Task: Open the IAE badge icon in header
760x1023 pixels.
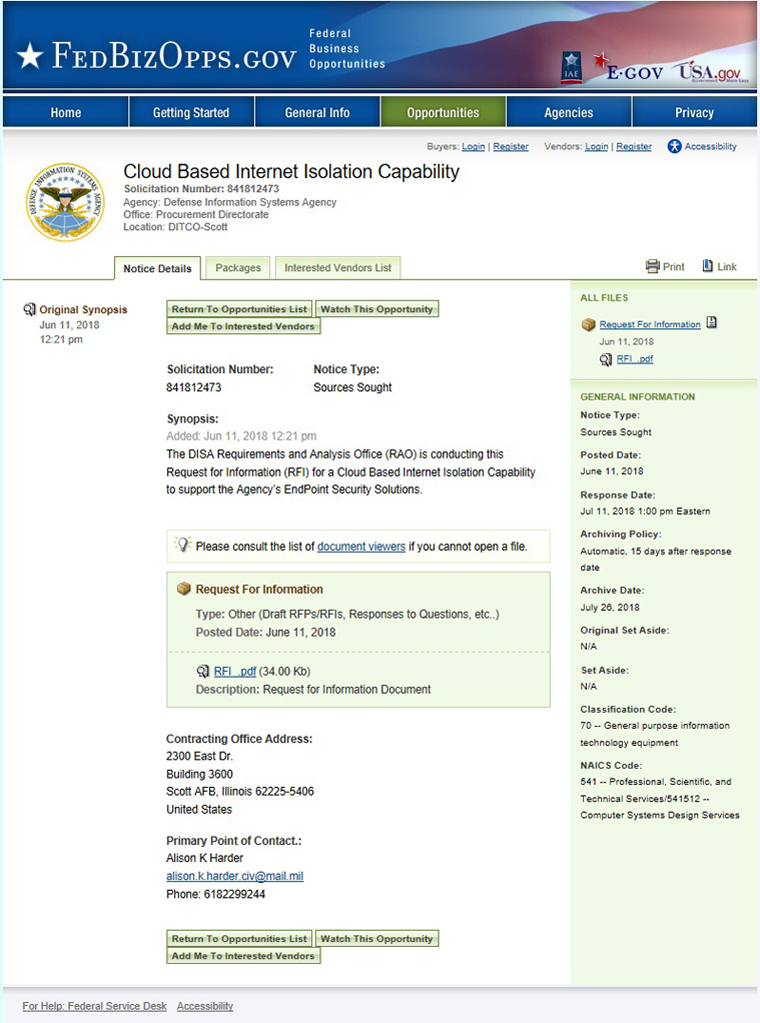Action: (x=571, y=67)
